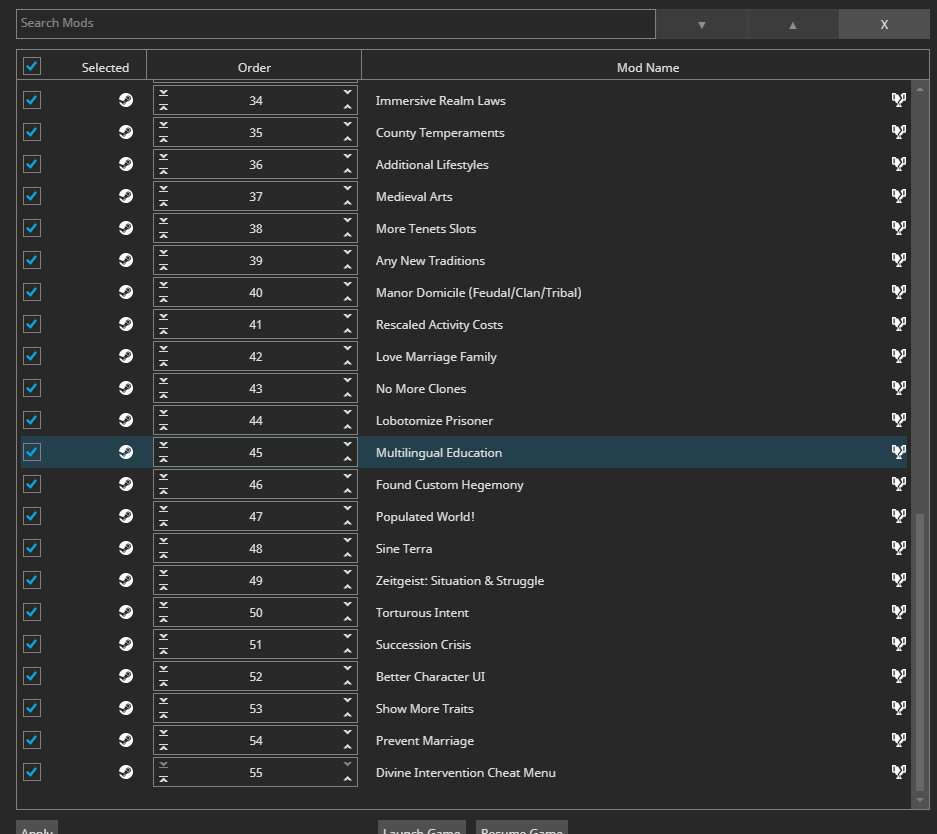Click down chevron for order 54
The image size is (937, 834).
pyautogui.click(x=347, y=732)
